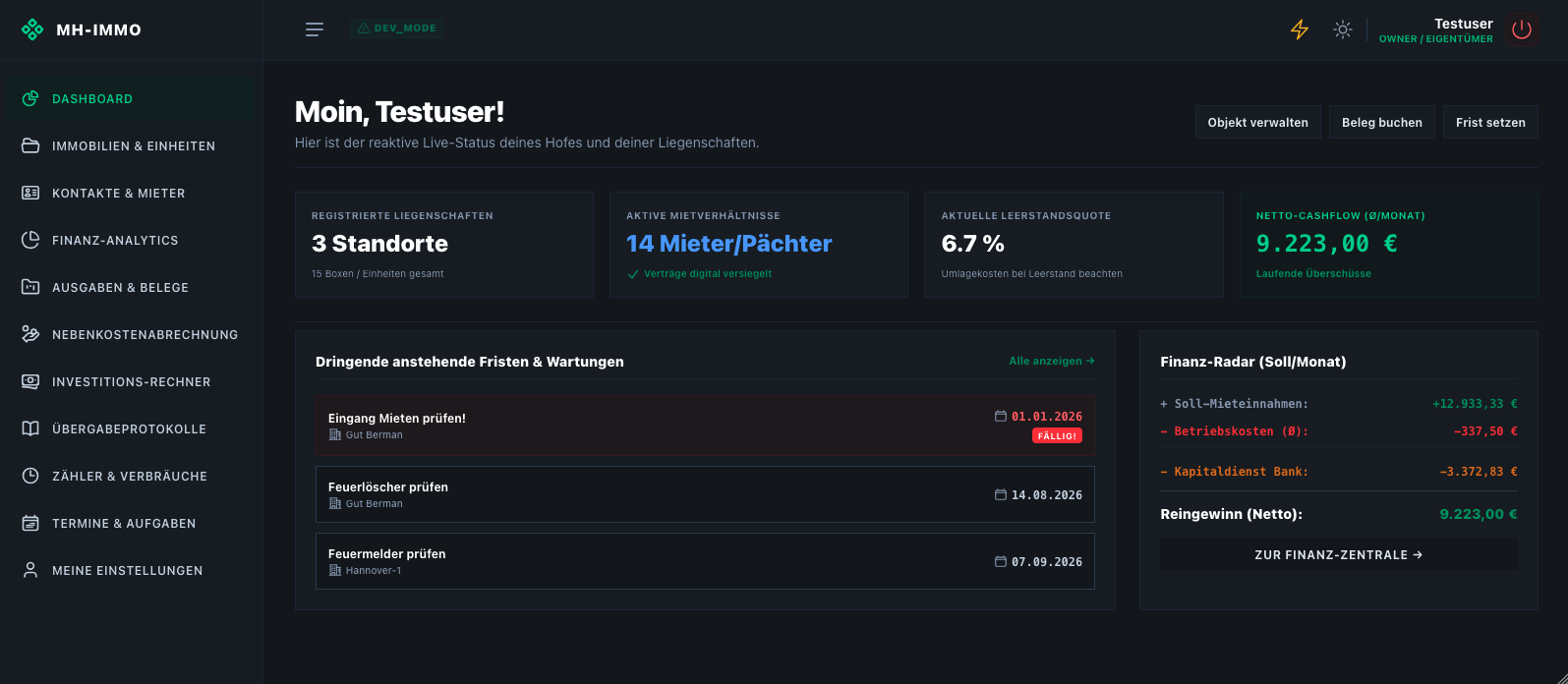Click the Dashboard pie chart icon
The width and height of the screenshot is (1568, 684).
coord(30,98)
